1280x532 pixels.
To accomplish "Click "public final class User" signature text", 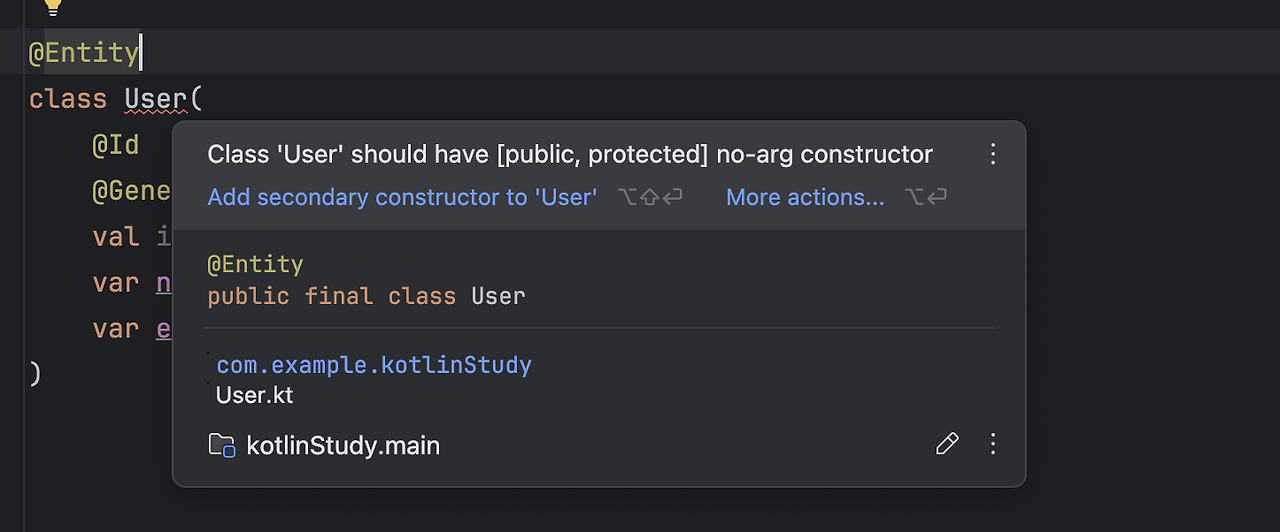I will coord(366,296).
